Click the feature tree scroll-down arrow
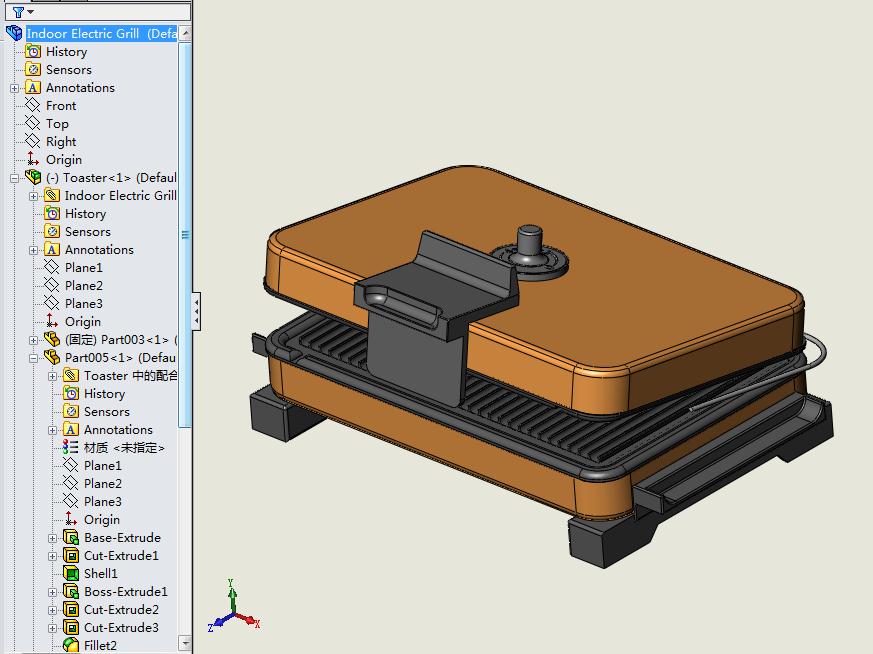 coord(185,643)
